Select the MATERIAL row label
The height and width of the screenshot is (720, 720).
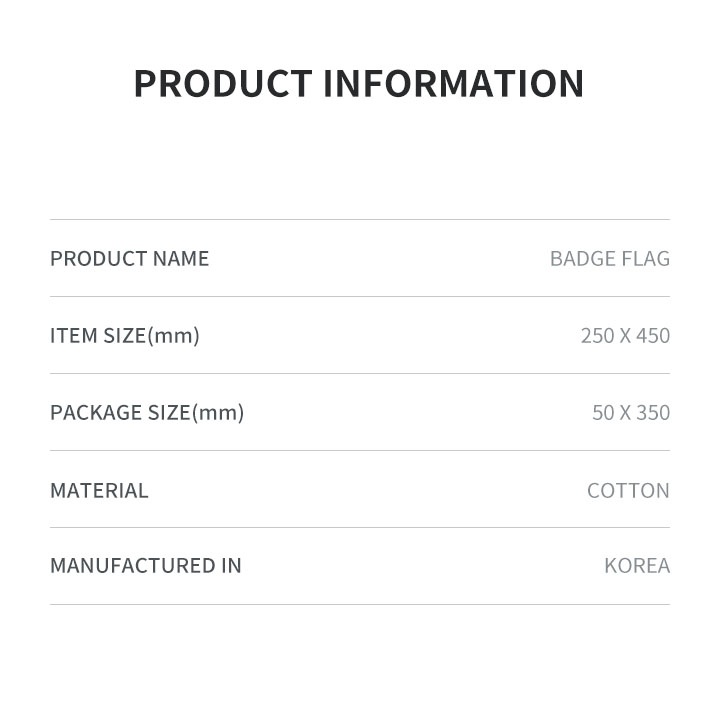tap(99, 490)
